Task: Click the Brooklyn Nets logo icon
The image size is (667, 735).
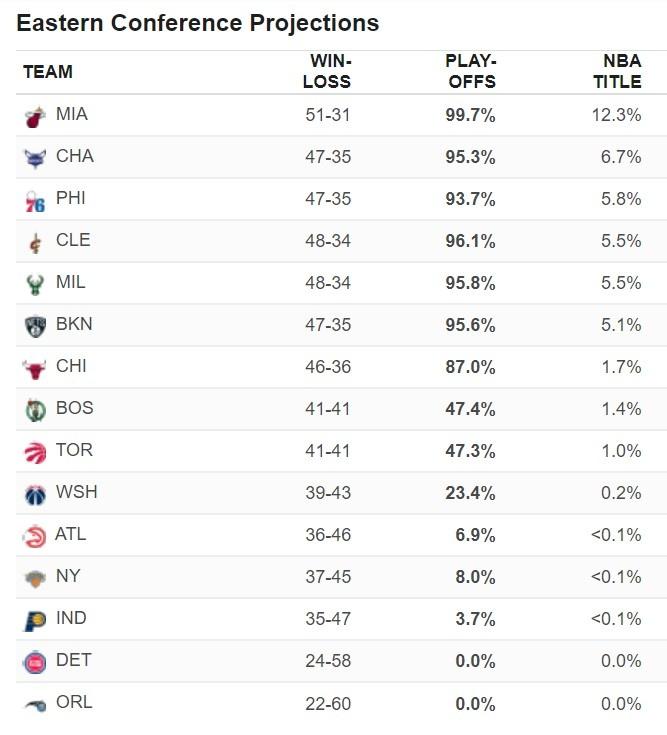Action: [35, 326]
